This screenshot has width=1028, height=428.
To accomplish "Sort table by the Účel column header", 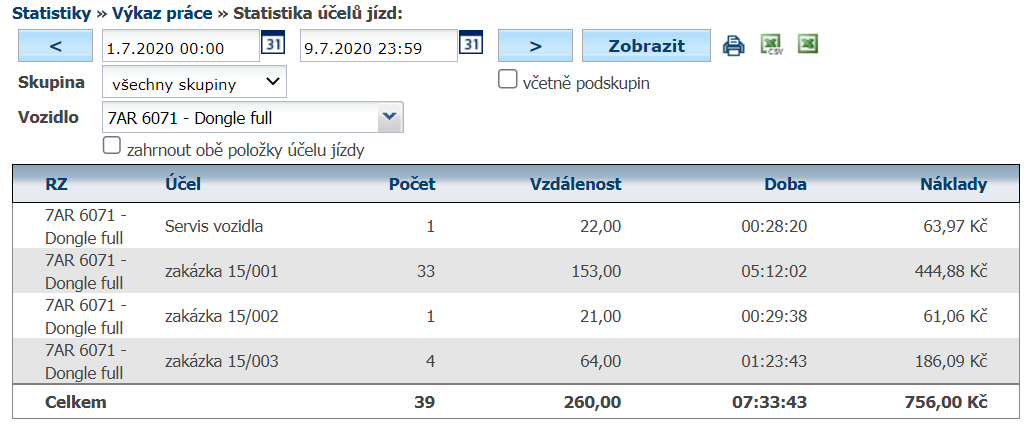I will coord(182,184).
